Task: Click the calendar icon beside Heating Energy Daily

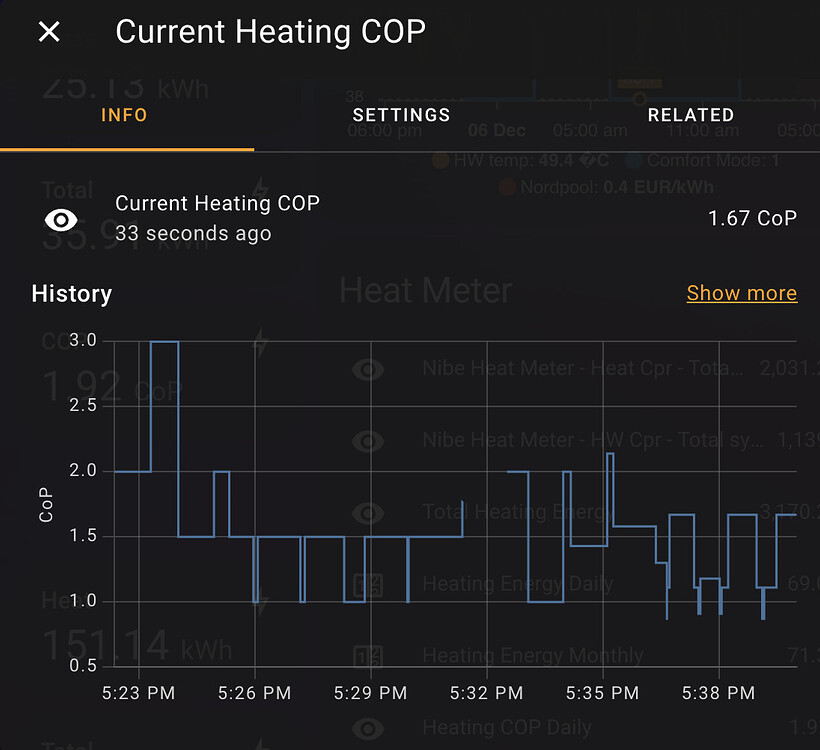Action: click(368, 583)
